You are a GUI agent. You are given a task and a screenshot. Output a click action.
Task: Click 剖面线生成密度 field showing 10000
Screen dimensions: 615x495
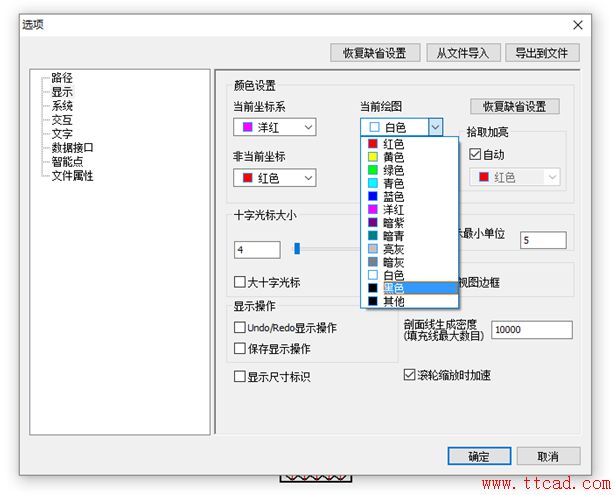point(532,329)
